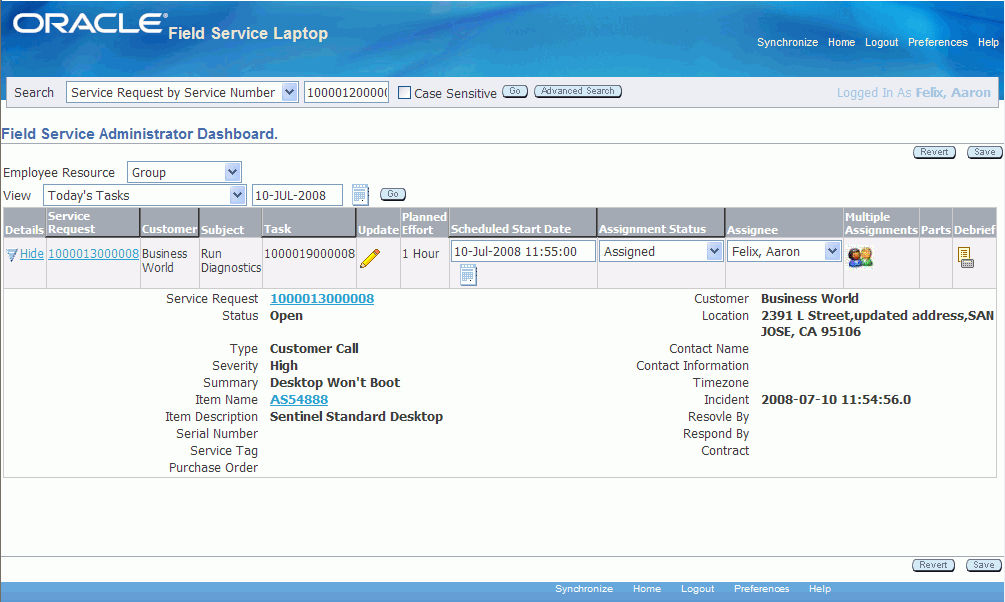Viewport: 1005px width, 602px height.
Task: Click the location address 2391 L Street
Action: pyautogui.click(x=877, y=324)
